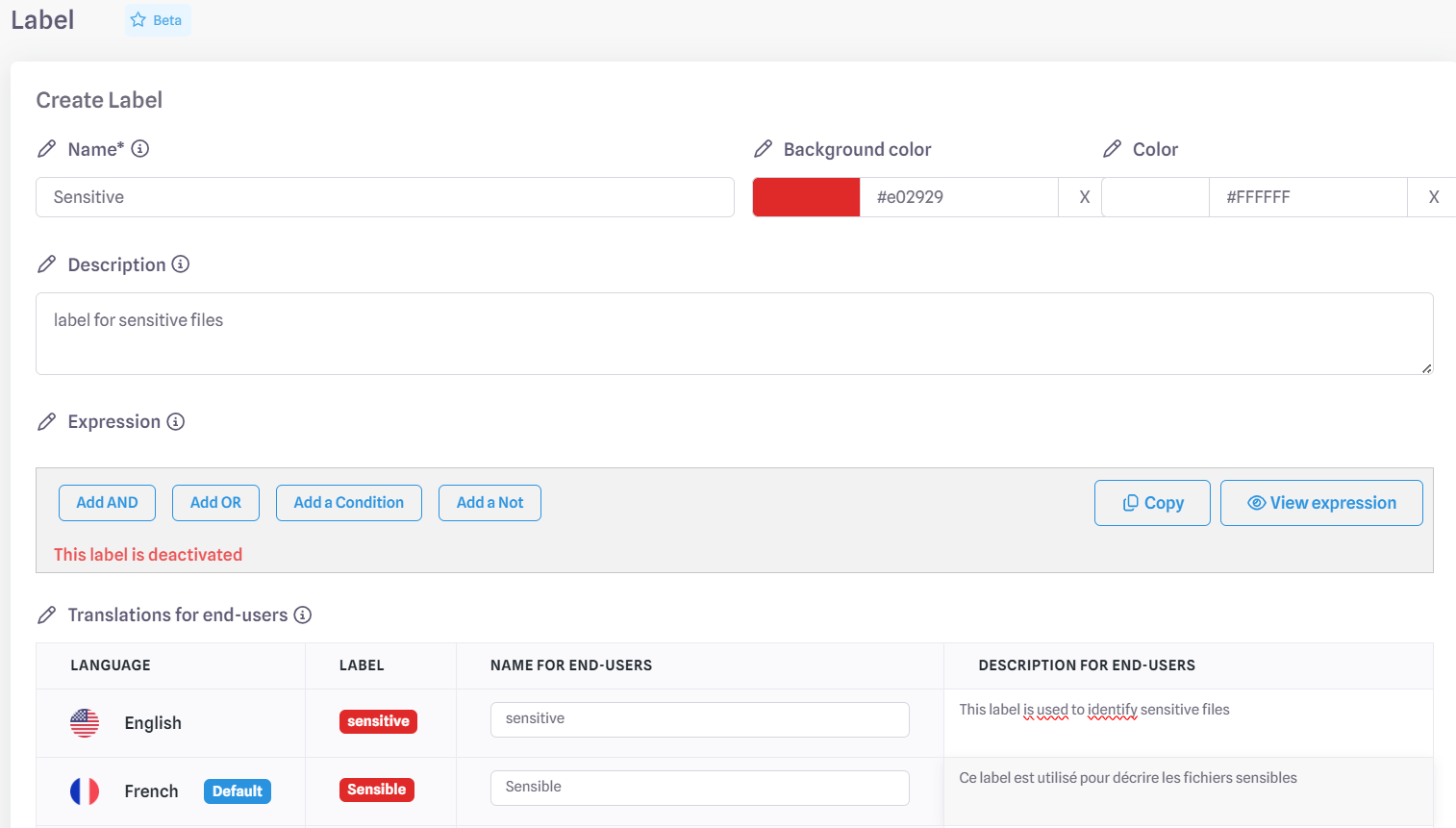1456x828 pixels.
Task: Click the pencil icon next to Background color
Action: (x=764, y=149)
